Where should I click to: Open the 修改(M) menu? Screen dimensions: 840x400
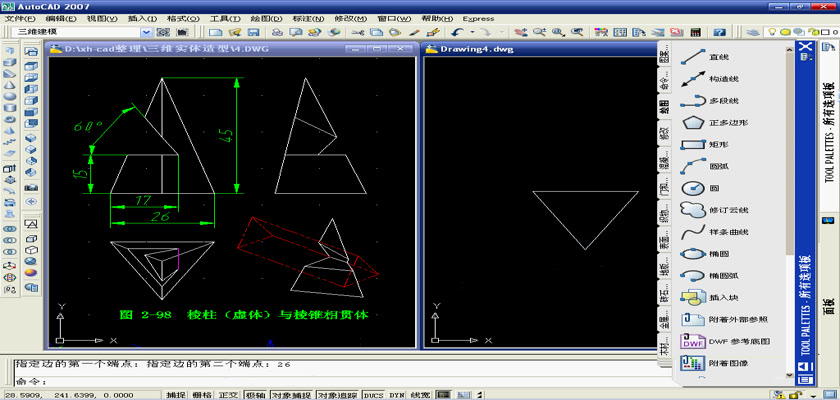pyautogui.click(x=351, y=18)
